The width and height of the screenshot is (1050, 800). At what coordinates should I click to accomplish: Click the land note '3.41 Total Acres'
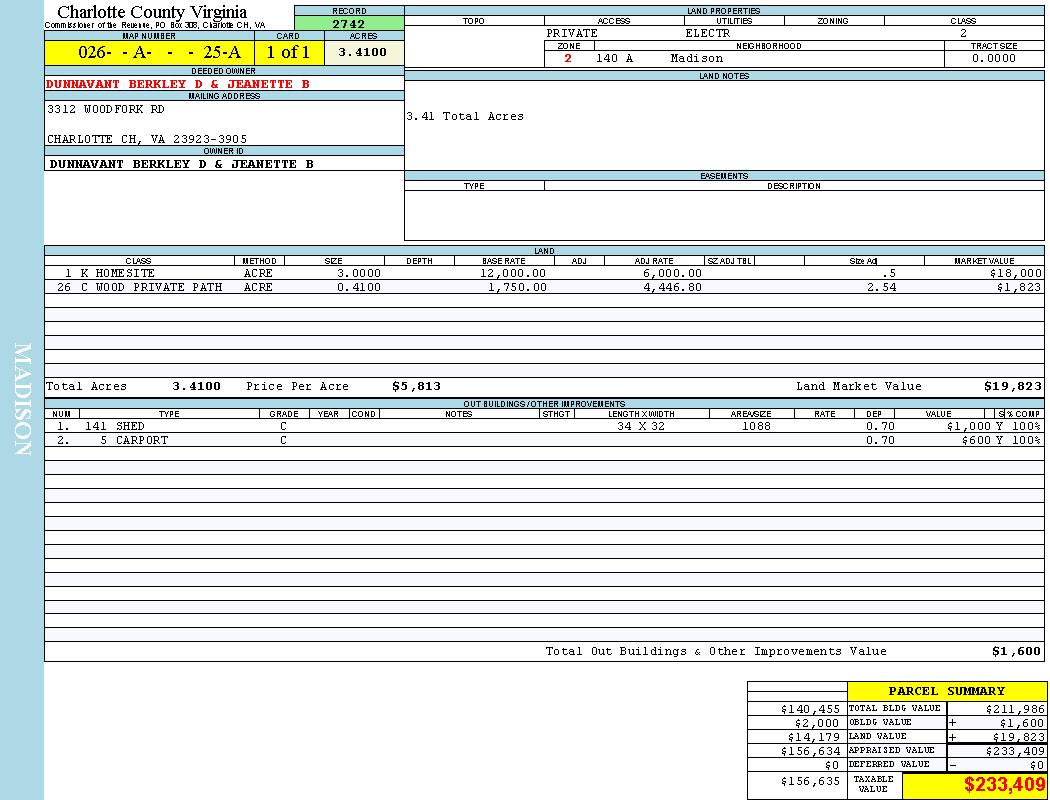pos(465,117)
